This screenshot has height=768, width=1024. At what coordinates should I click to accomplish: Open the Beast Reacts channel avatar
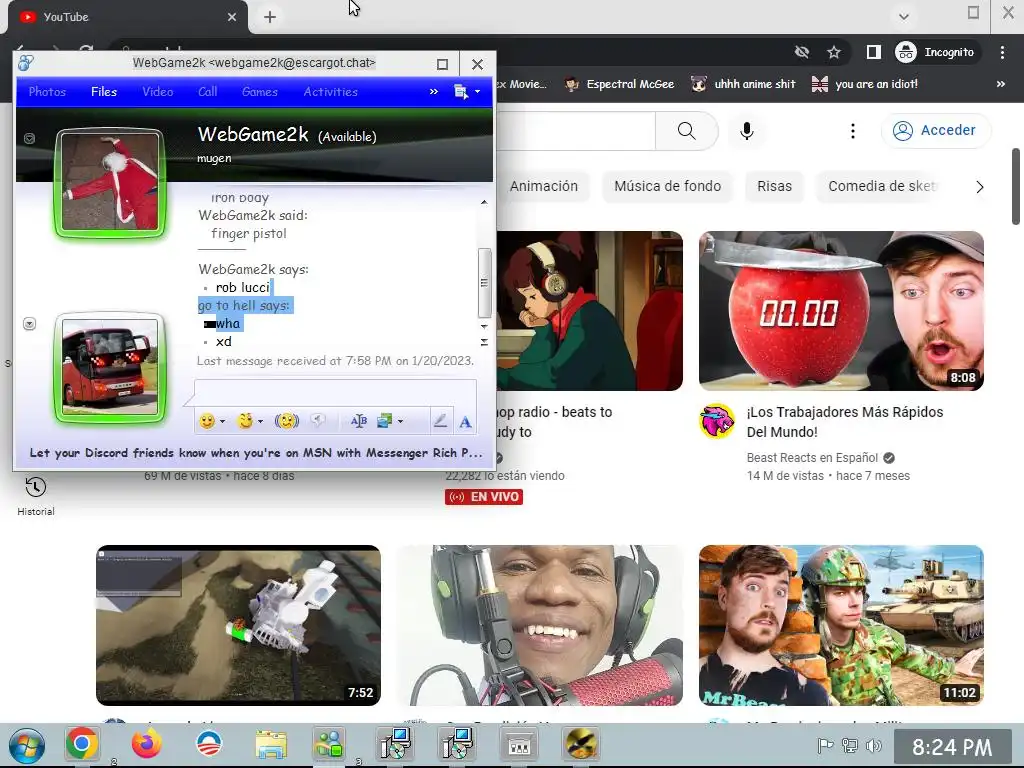tap(717, 421)
